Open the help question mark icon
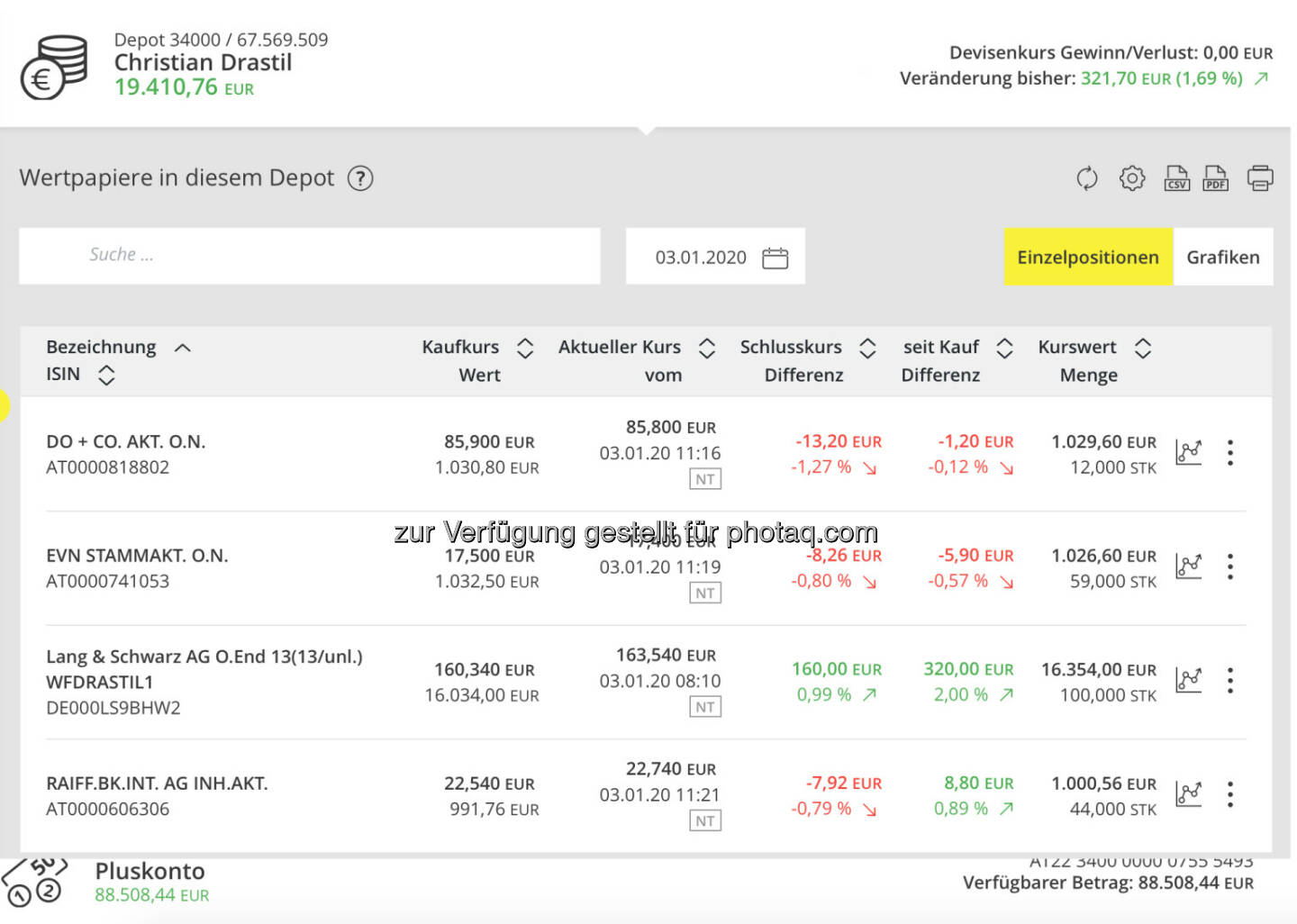1297x924 pixels. click(x=360, y=178)
